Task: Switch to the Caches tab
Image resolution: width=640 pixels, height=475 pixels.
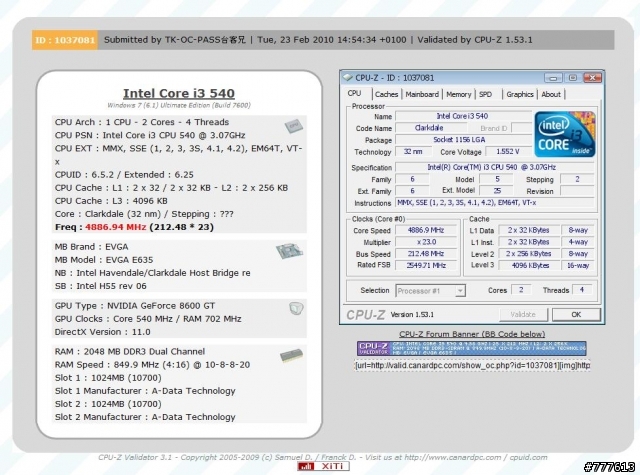Action: tap(386, 94)
